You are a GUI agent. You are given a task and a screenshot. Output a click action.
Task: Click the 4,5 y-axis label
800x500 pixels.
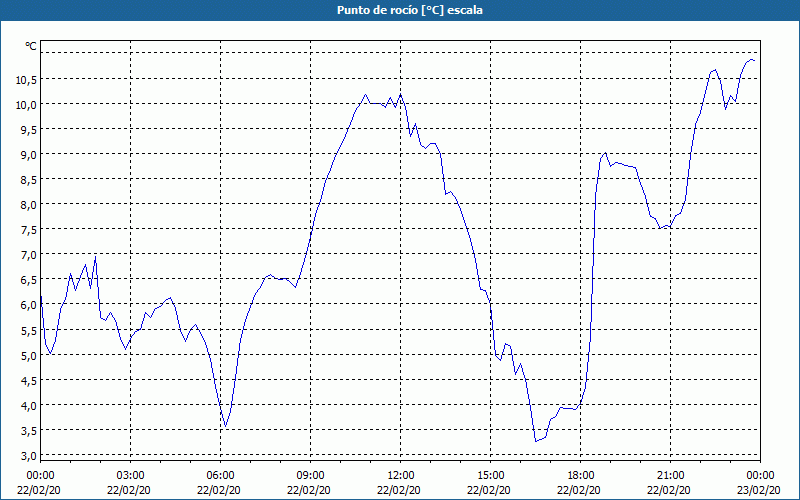28,380
